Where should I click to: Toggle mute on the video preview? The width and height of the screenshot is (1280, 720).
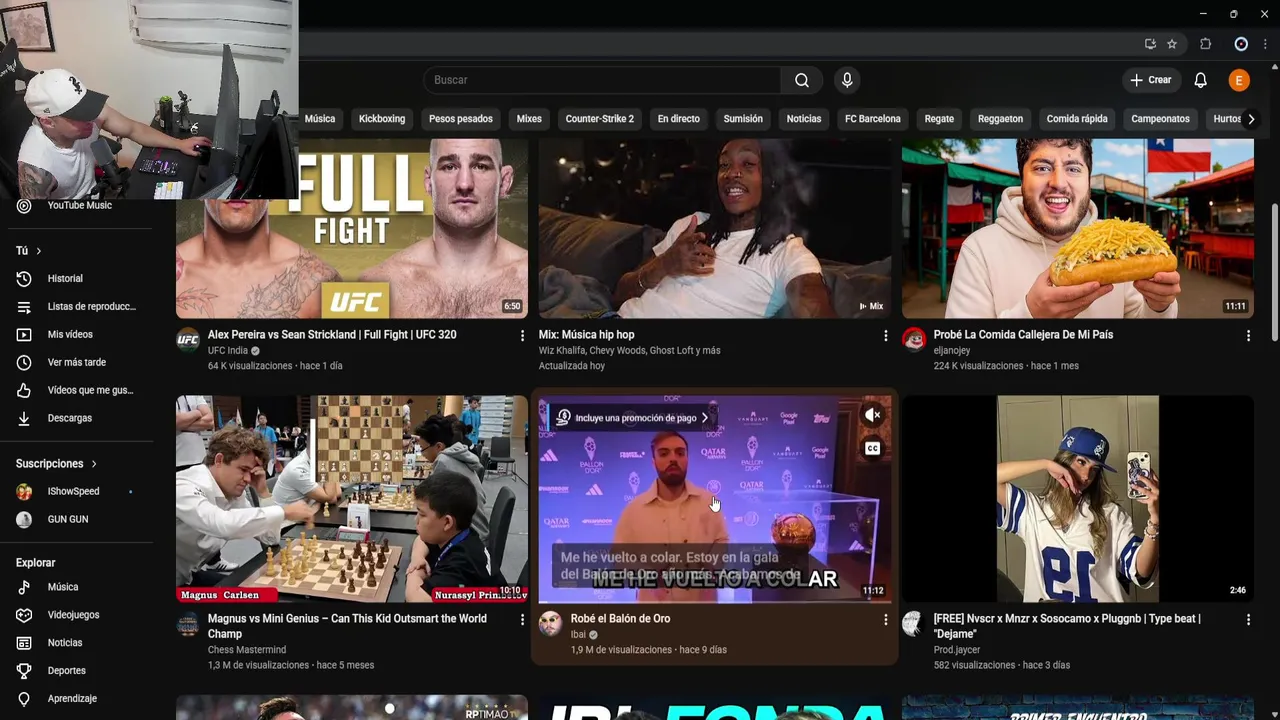pos(872,415)
